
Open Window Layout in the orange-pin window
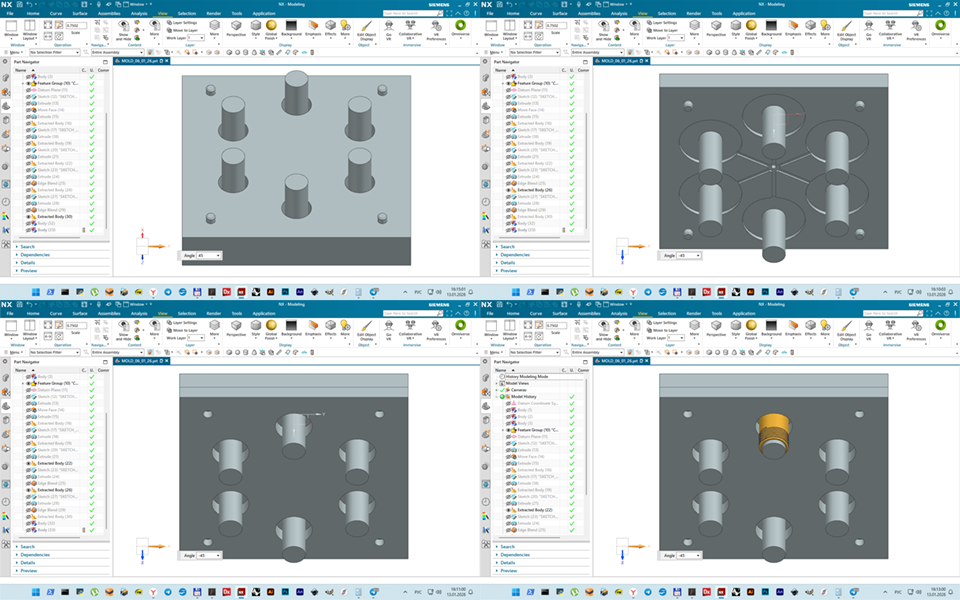point(509,329)
